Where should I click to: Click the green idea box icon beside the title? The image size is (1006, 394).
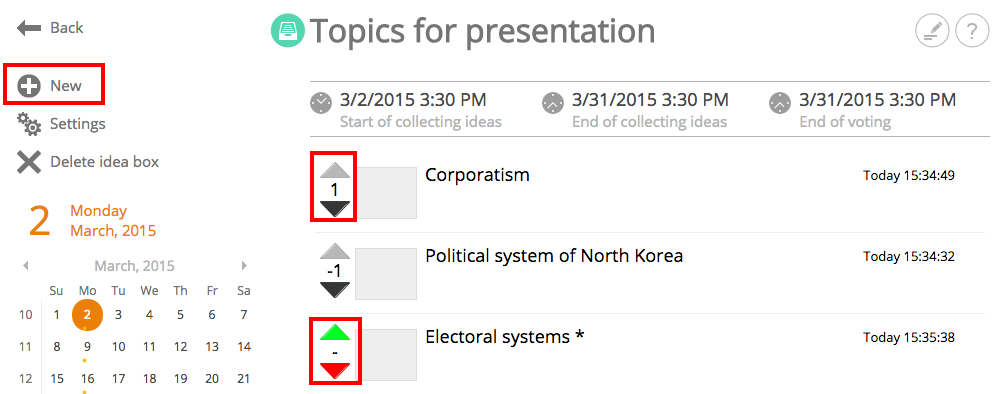287,31
